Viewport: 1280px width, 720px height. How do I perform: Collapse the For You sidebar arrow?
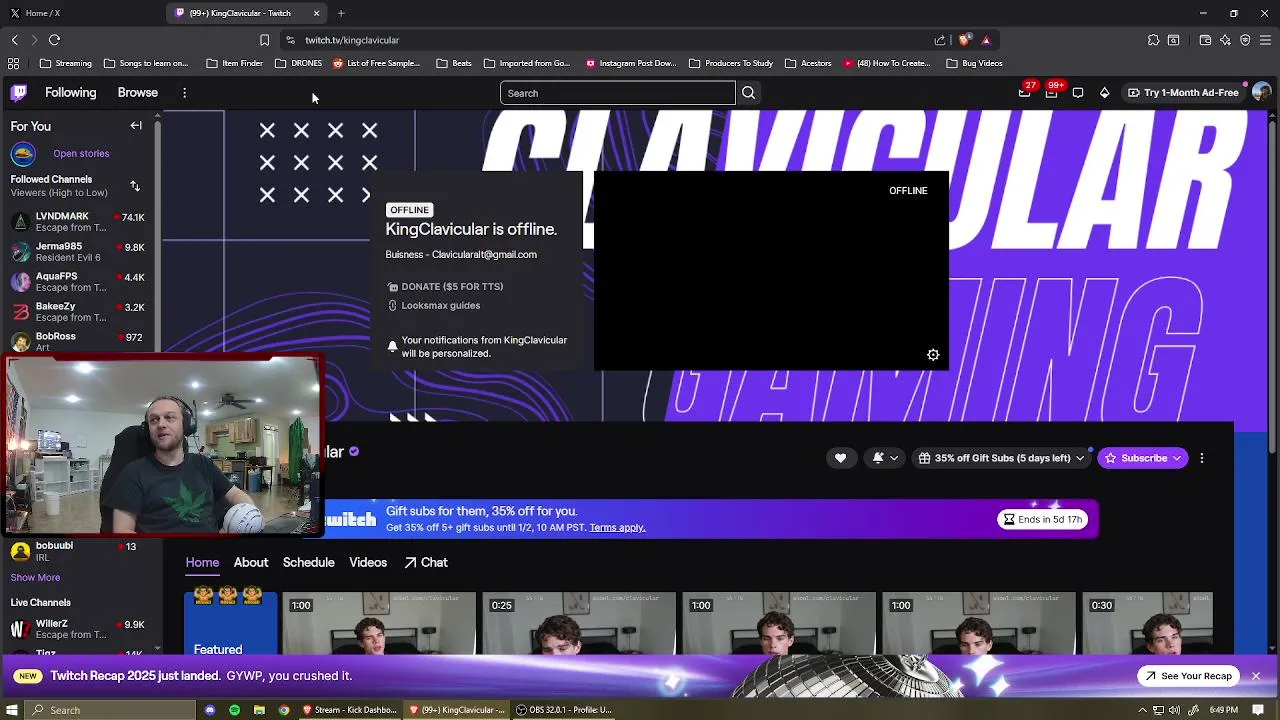[x=136, y=126]
